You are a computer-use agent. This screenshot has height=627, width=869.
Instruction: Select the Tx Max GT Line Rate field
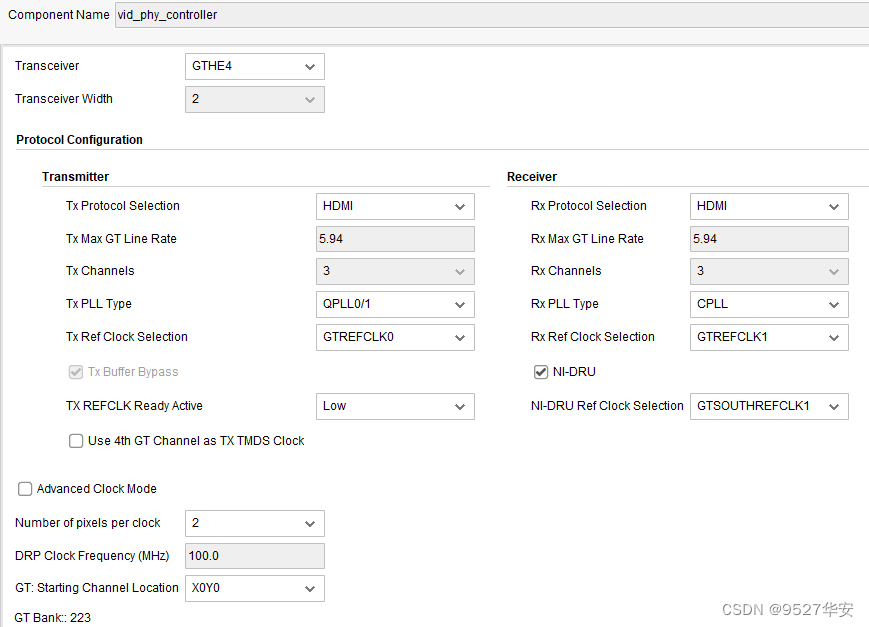[x=394, y=239]
